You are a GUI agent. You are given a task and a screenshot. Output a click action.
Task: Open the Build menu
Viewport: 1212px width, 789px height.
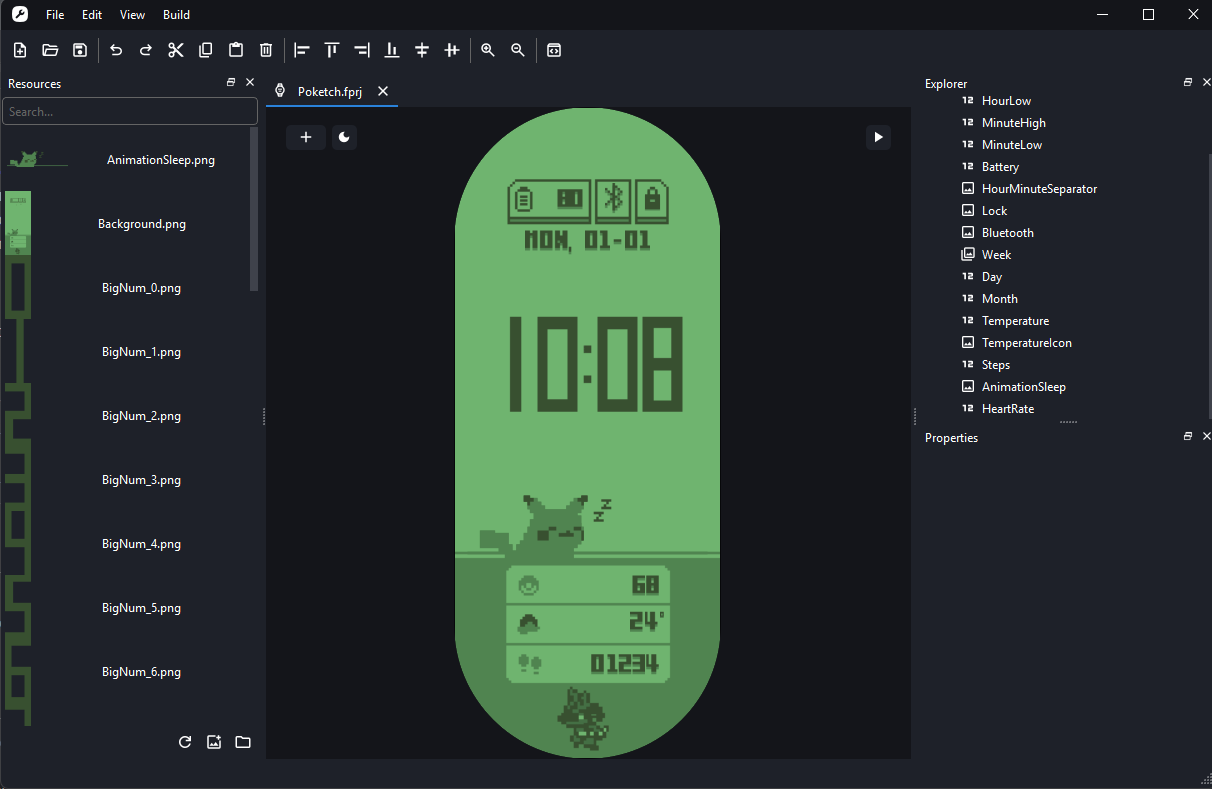[176, 15]
